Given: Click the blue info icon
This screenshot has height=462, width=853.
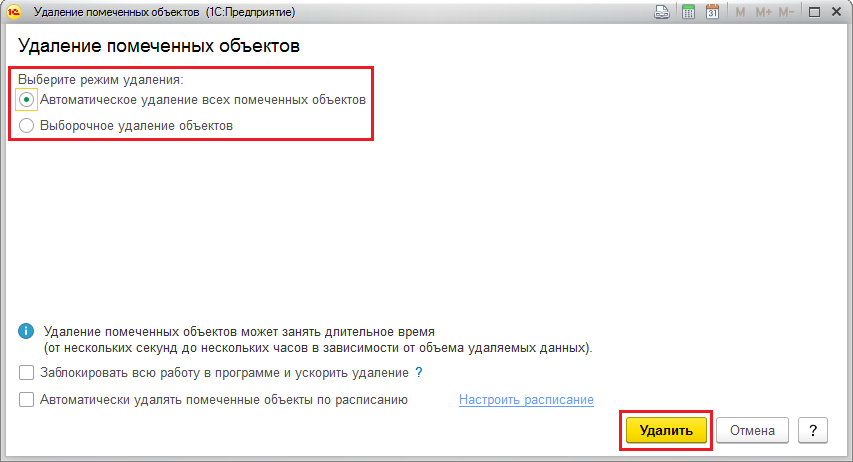Looking at the screenshot, I should pyautogui.click(x=26, y=331).
